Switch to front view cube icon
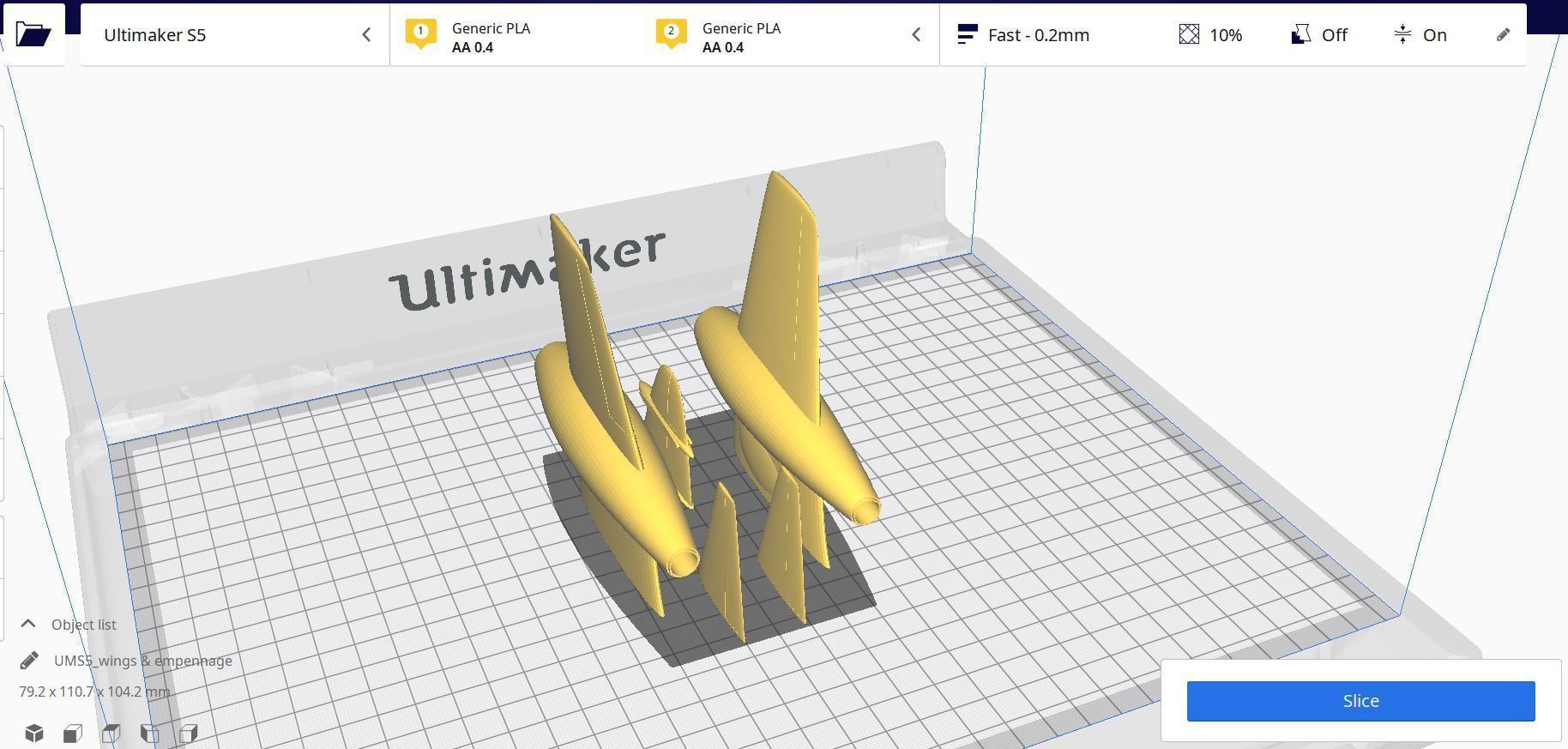The width and height of the screenshot is (1568, 749). (73, 733)
